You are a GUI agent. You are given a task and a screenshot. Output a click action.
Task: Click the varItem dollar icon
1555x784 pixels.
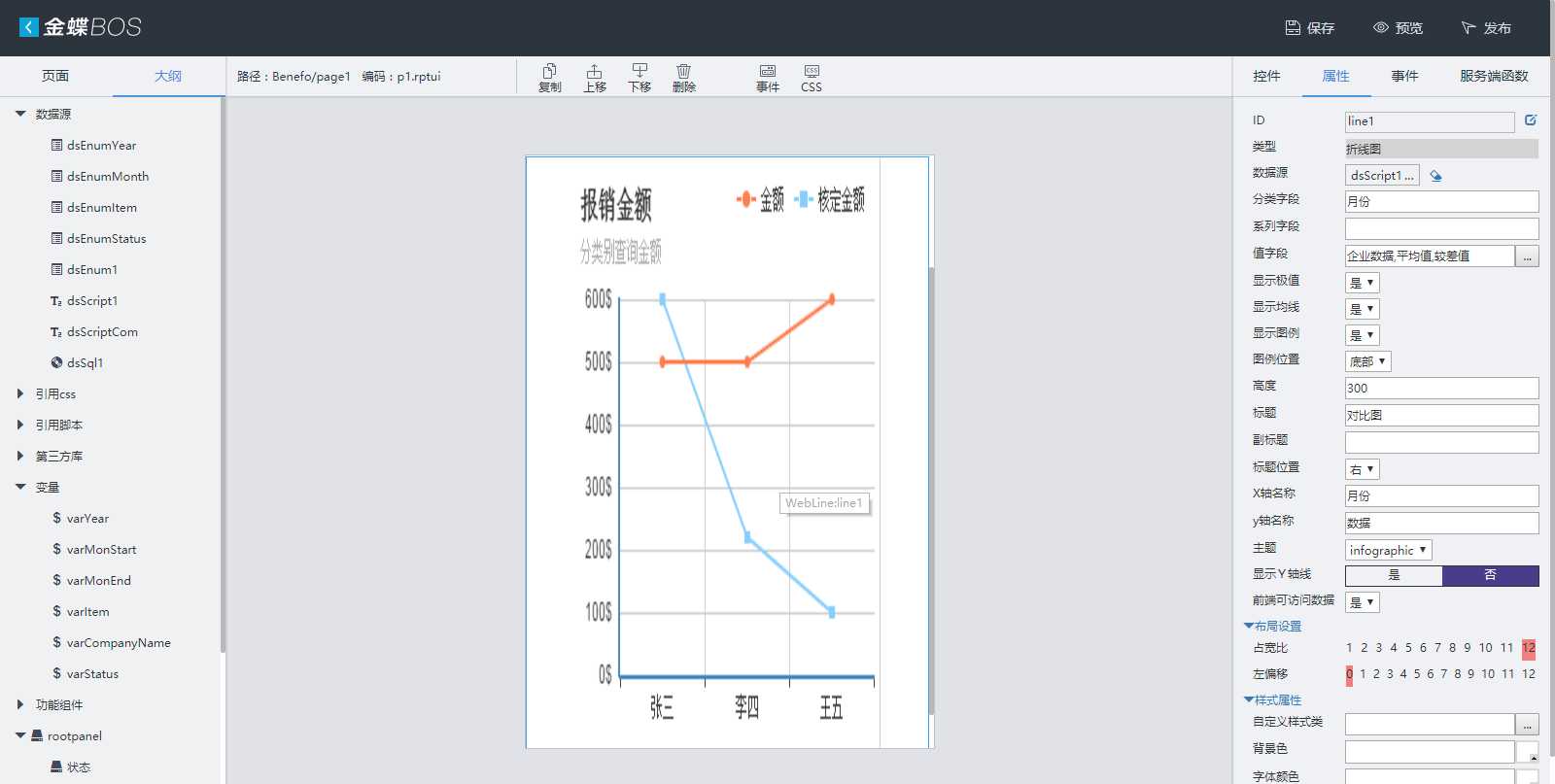56,611
